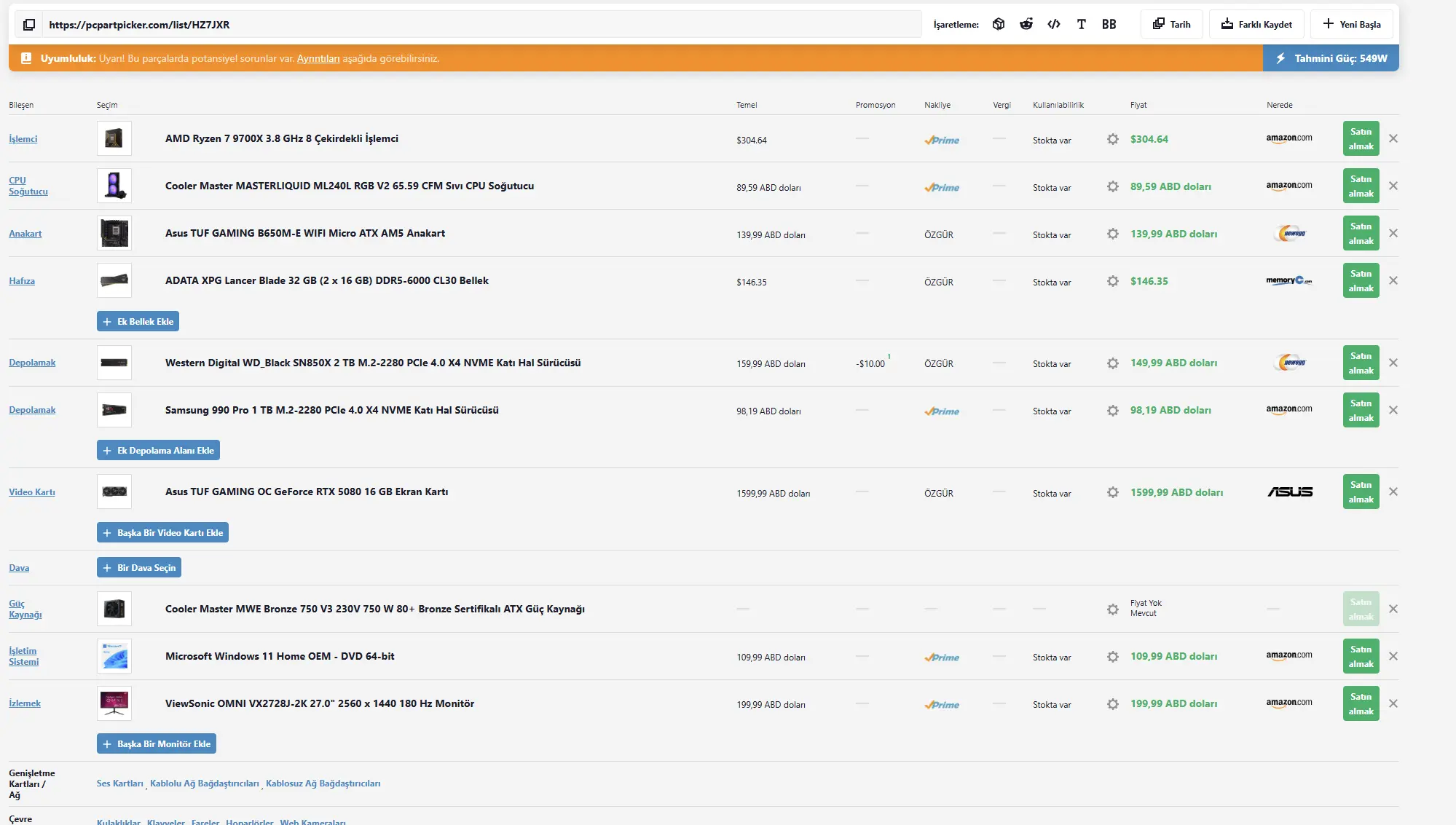Viewport: 1456px width, 825px height.
Task: Copy the list URL with the copy icon
Action: pyautogui.click(x=29, y=25)
